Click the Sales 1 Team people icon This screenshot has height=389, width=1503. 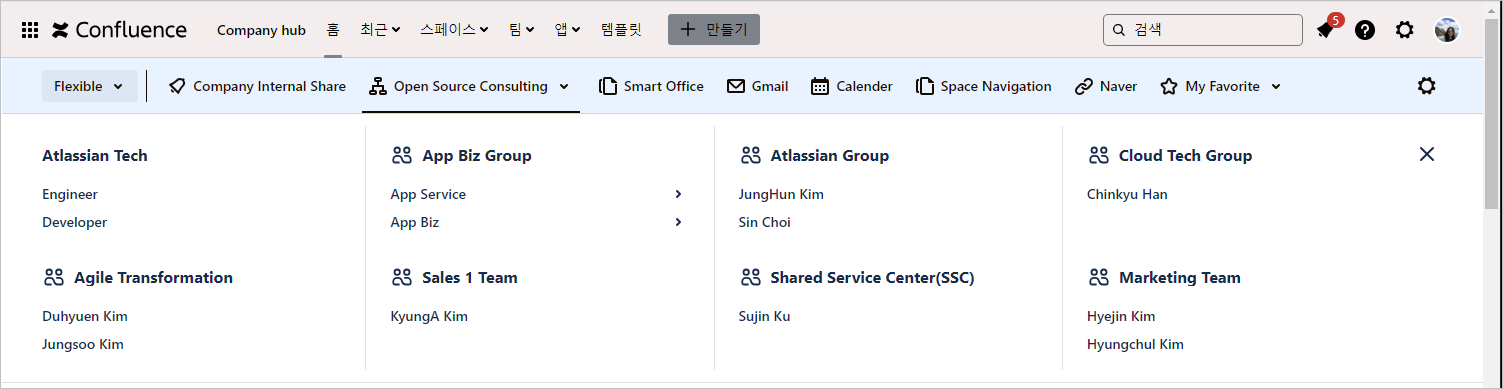click(x=402, y=277)
